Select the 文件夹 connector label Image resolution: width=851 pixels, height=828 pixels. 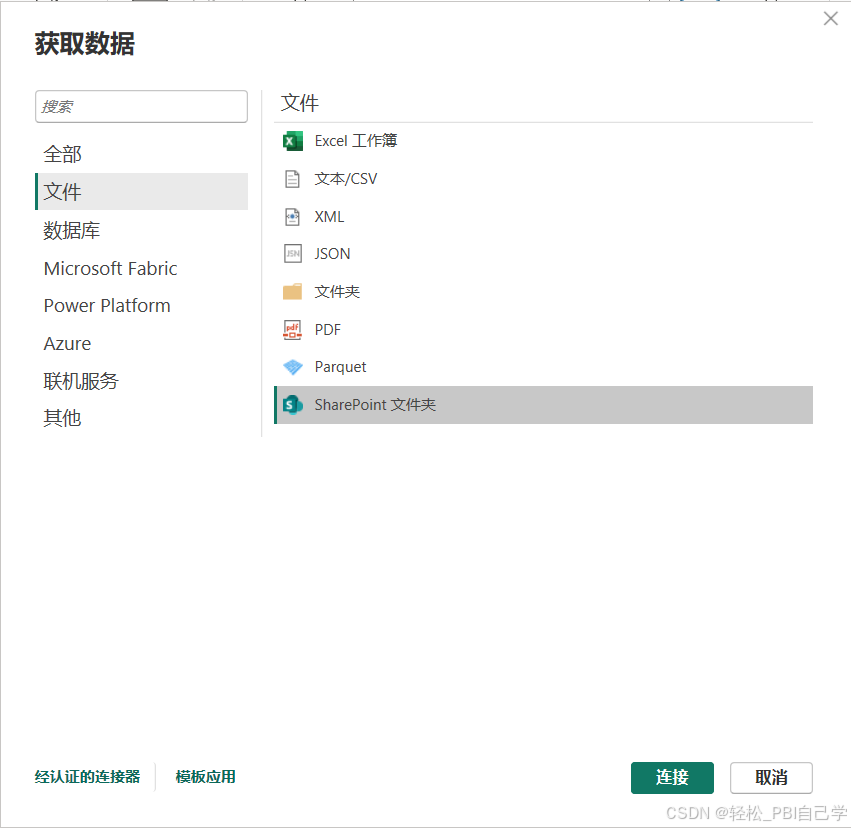coord(337,291)
